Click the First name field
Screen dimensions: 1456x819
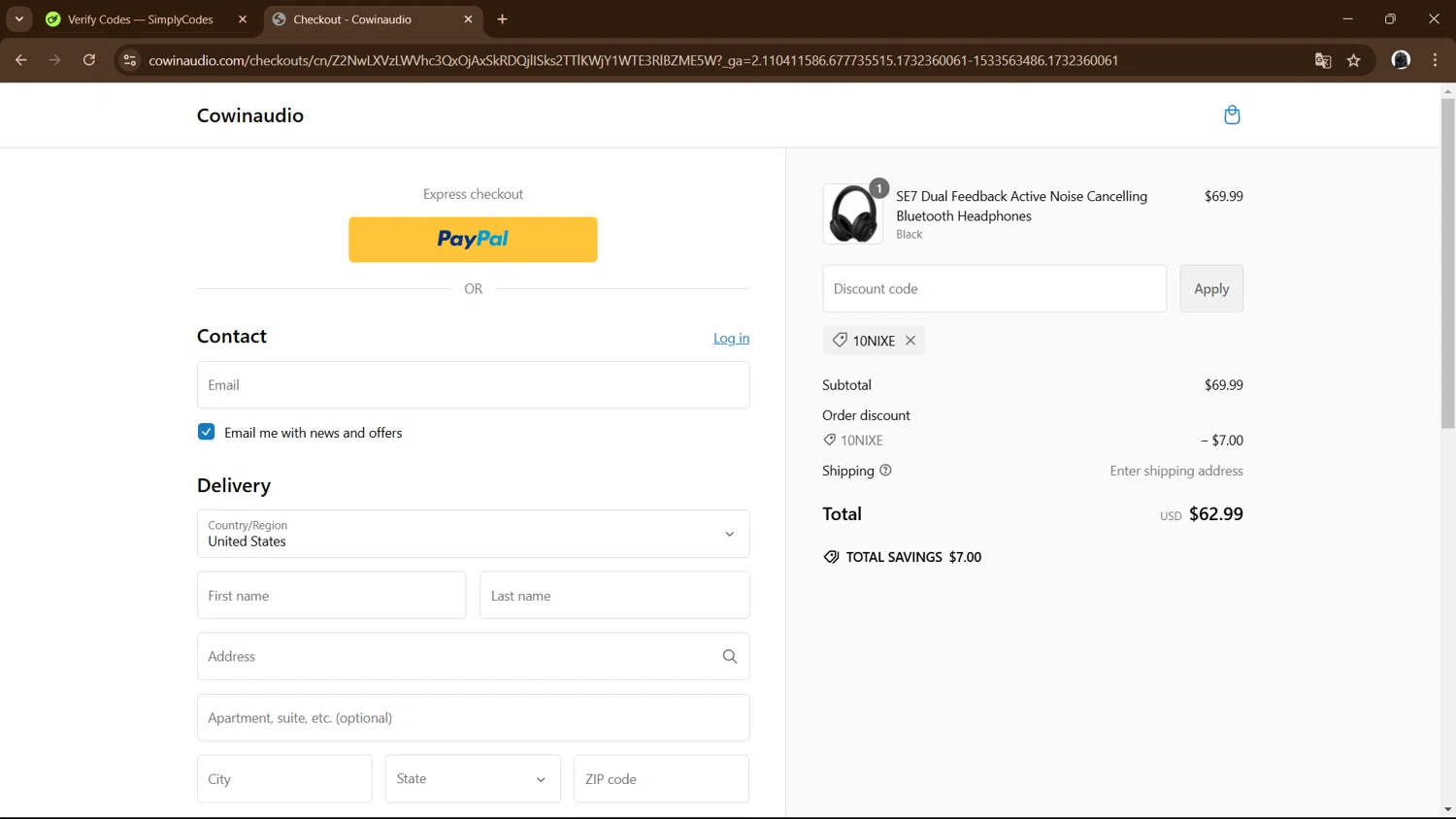[x=331, y=596]
